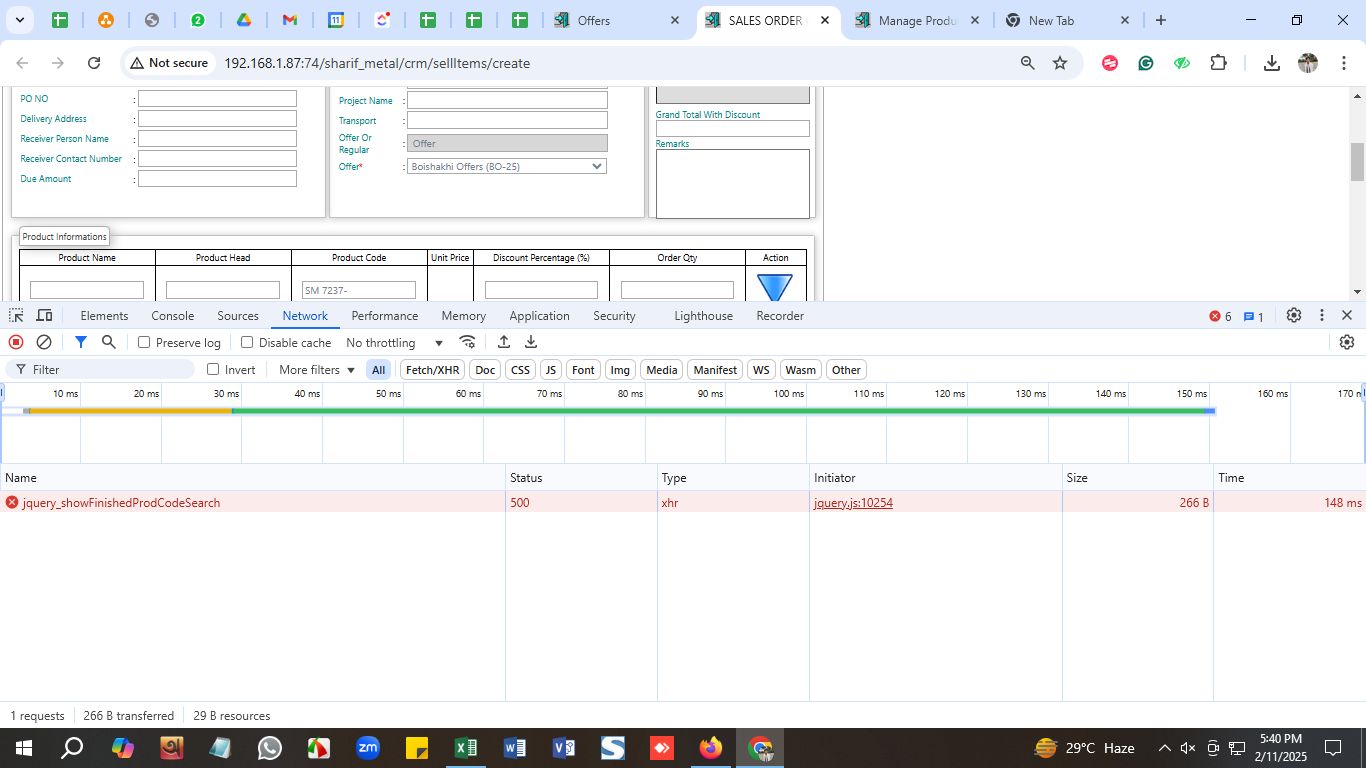The height and width of the screenshot is (768, 1366).
Task: Open the No throttling dropdown
Action: click(394, 343)
